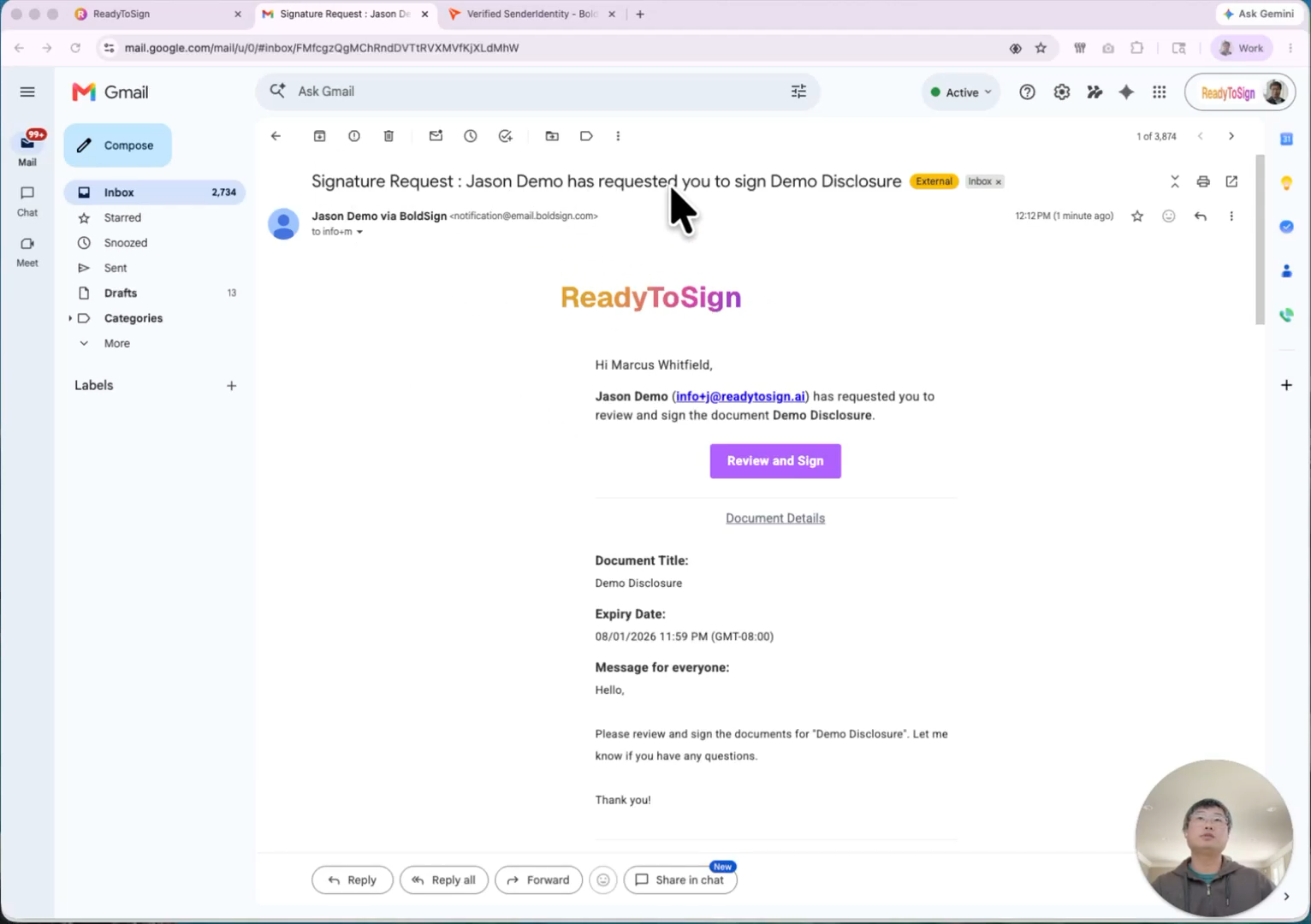This screenshot has width=1311, height=924.
Task: Mark the email as unread
Action: pos(436,136)
